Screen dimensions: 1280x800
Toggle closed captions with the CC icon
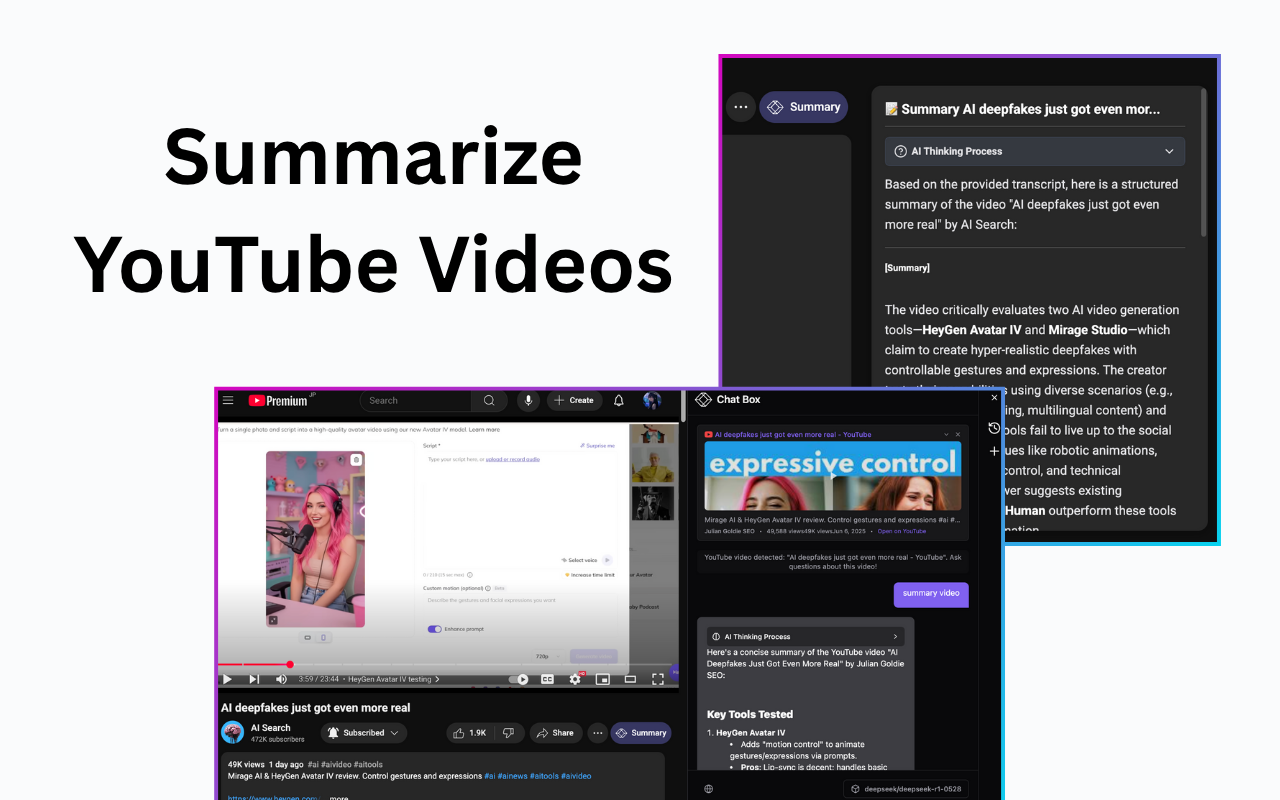point(548,679)
